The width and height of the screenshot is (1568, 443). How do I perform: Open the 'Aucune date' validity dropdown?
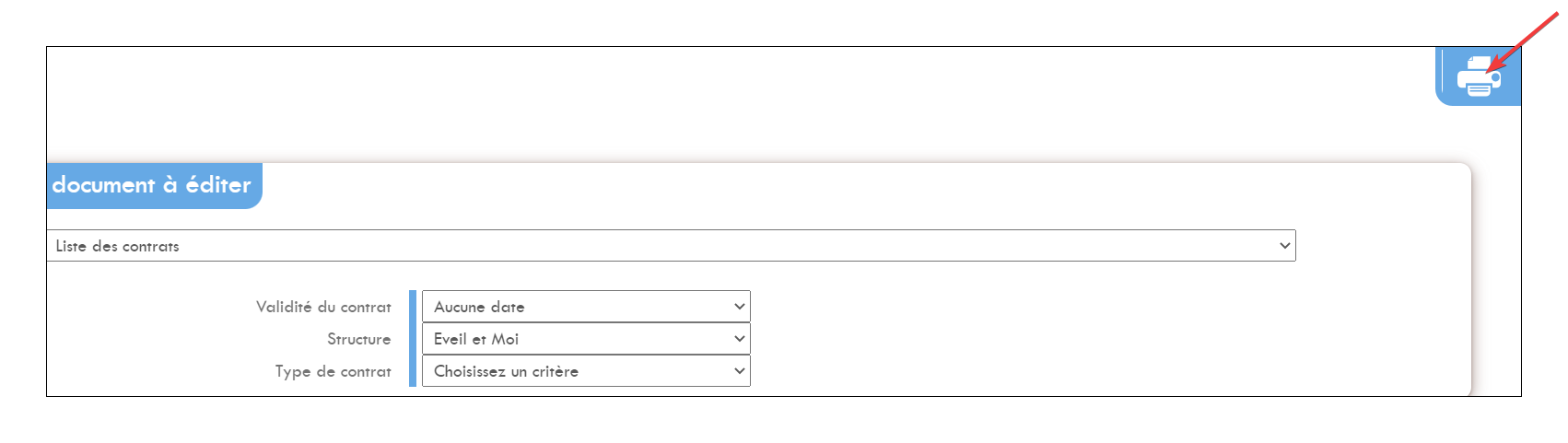click(586, 307)
